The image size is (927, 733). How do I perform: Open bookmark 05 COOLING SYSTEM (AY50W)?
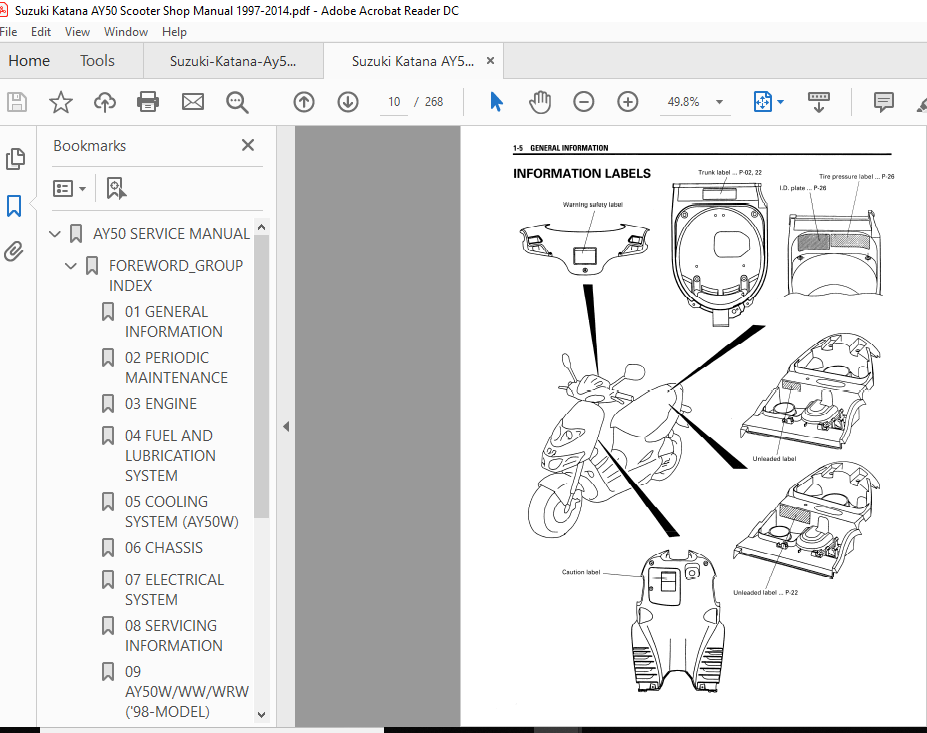[x=181, y=511]
